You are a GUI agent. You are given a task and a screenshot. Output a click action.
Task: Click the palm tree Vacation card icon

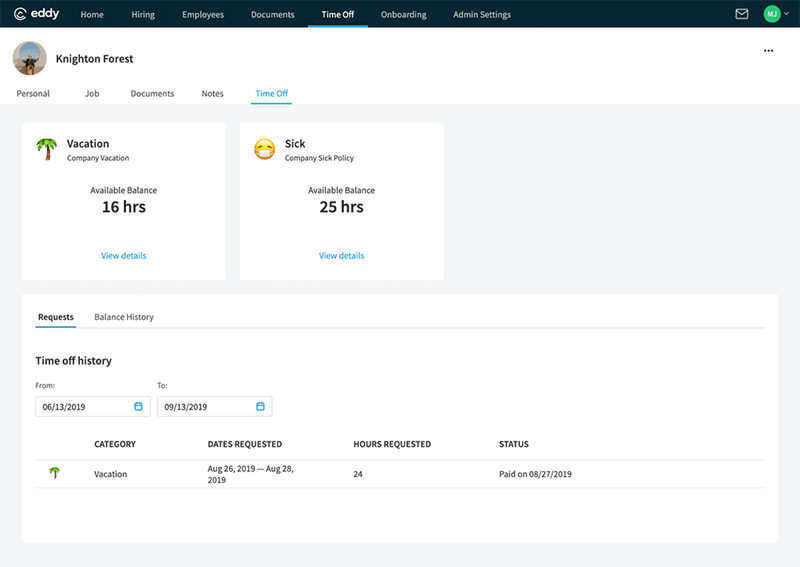46,149
